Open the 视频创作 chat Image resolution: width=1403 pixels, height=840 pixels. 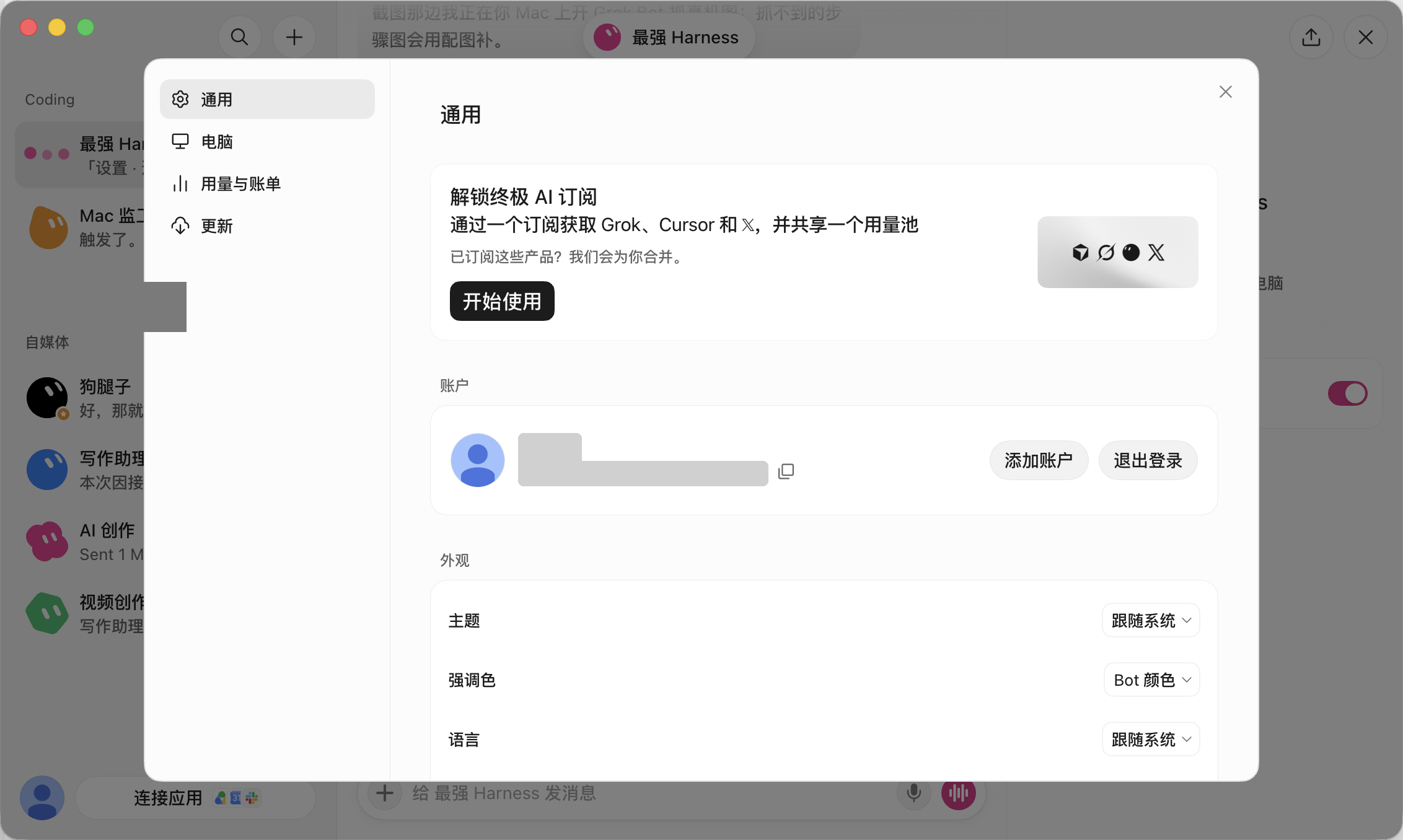tap(80, 613)
